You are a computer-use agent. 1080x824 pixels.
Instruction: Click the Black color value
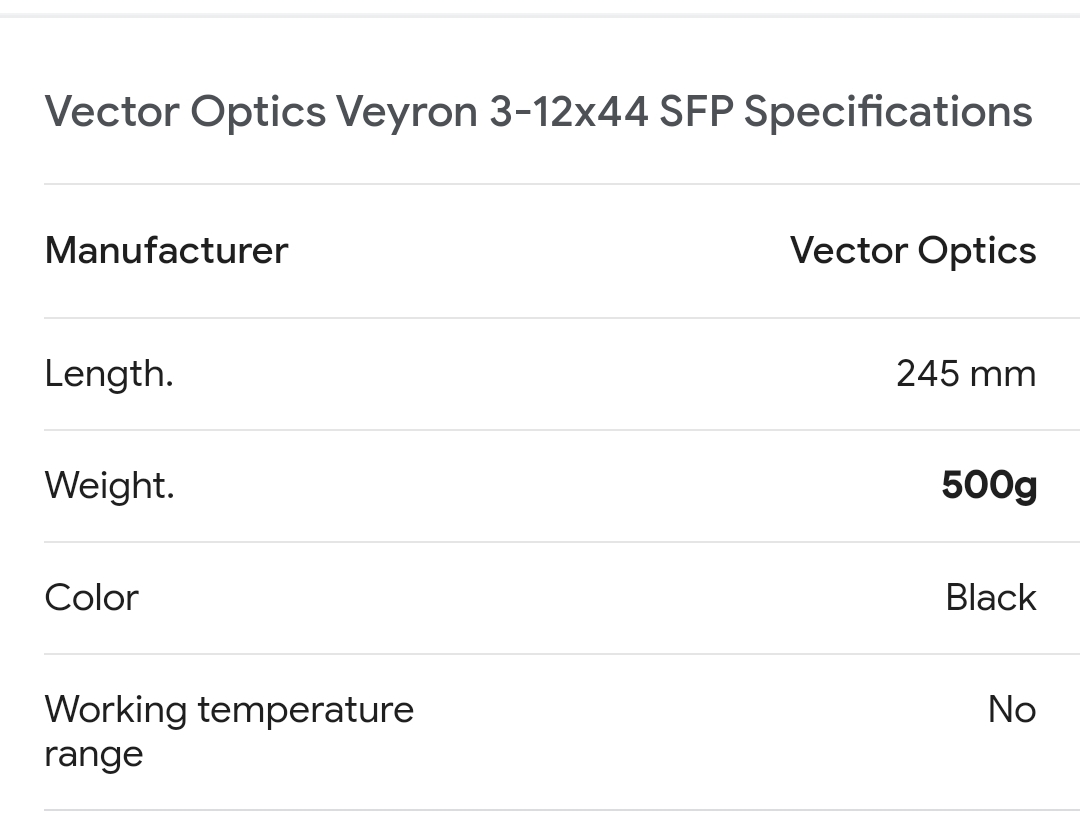(990, 598)
